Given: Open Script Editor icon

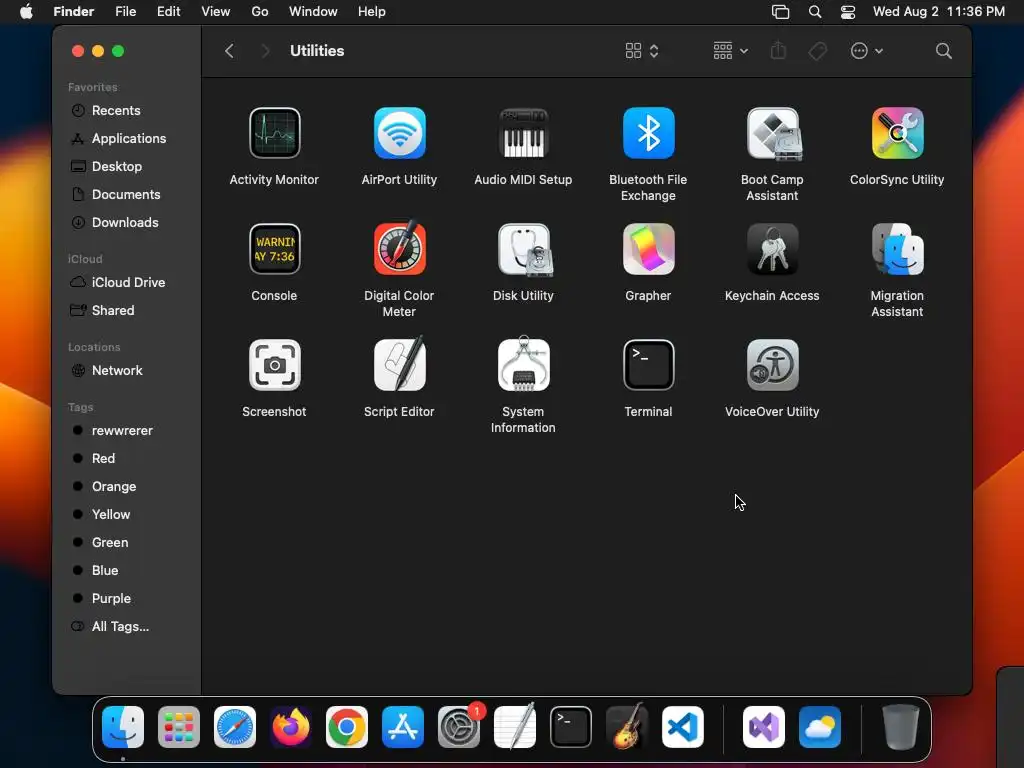Looking at the screenshot, I should pyautogui.click(x=399, y=364).
